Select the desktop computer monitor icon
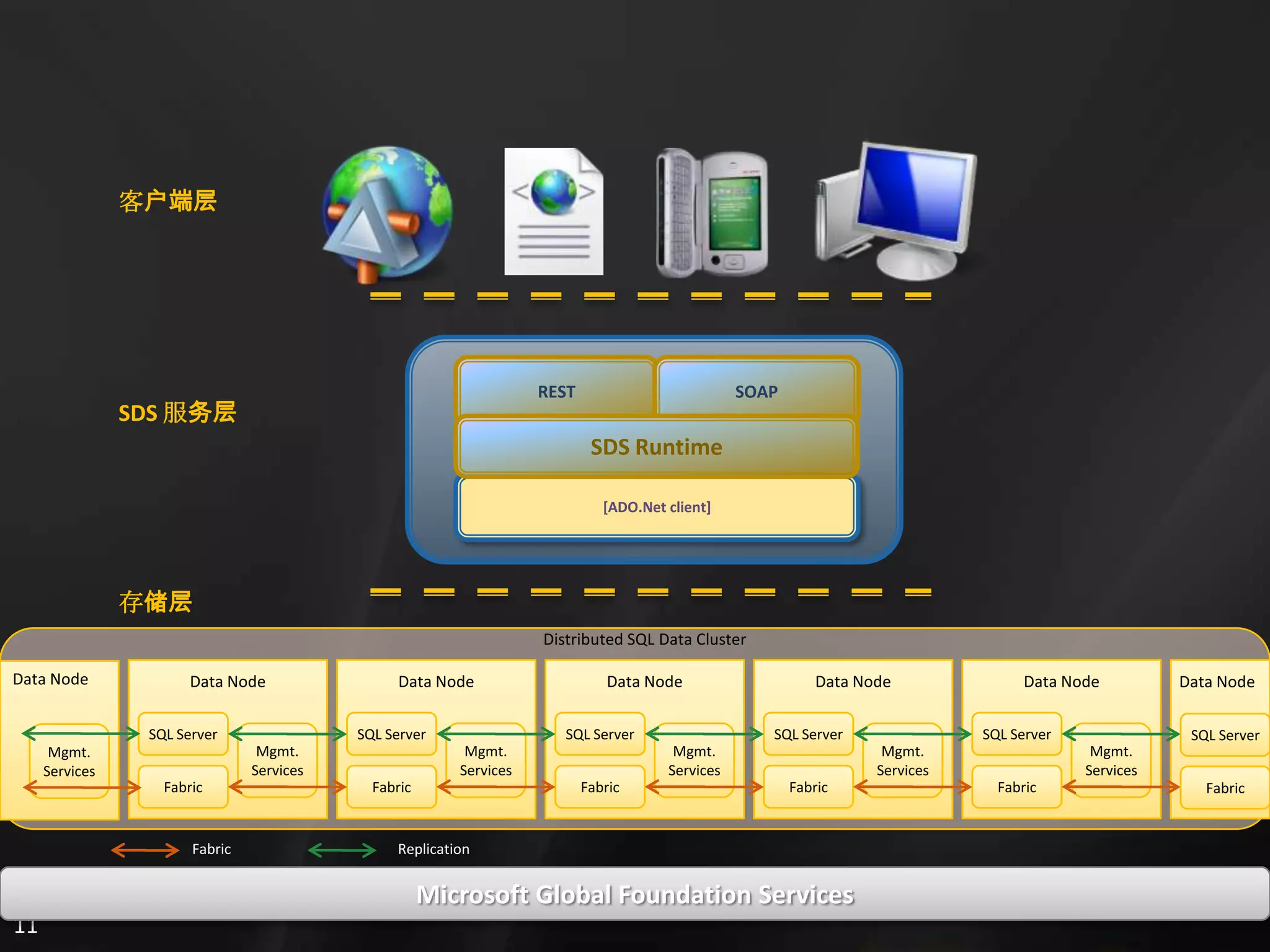The height and width of the screenshot is (952, 1270). click(x=895, y=211)
